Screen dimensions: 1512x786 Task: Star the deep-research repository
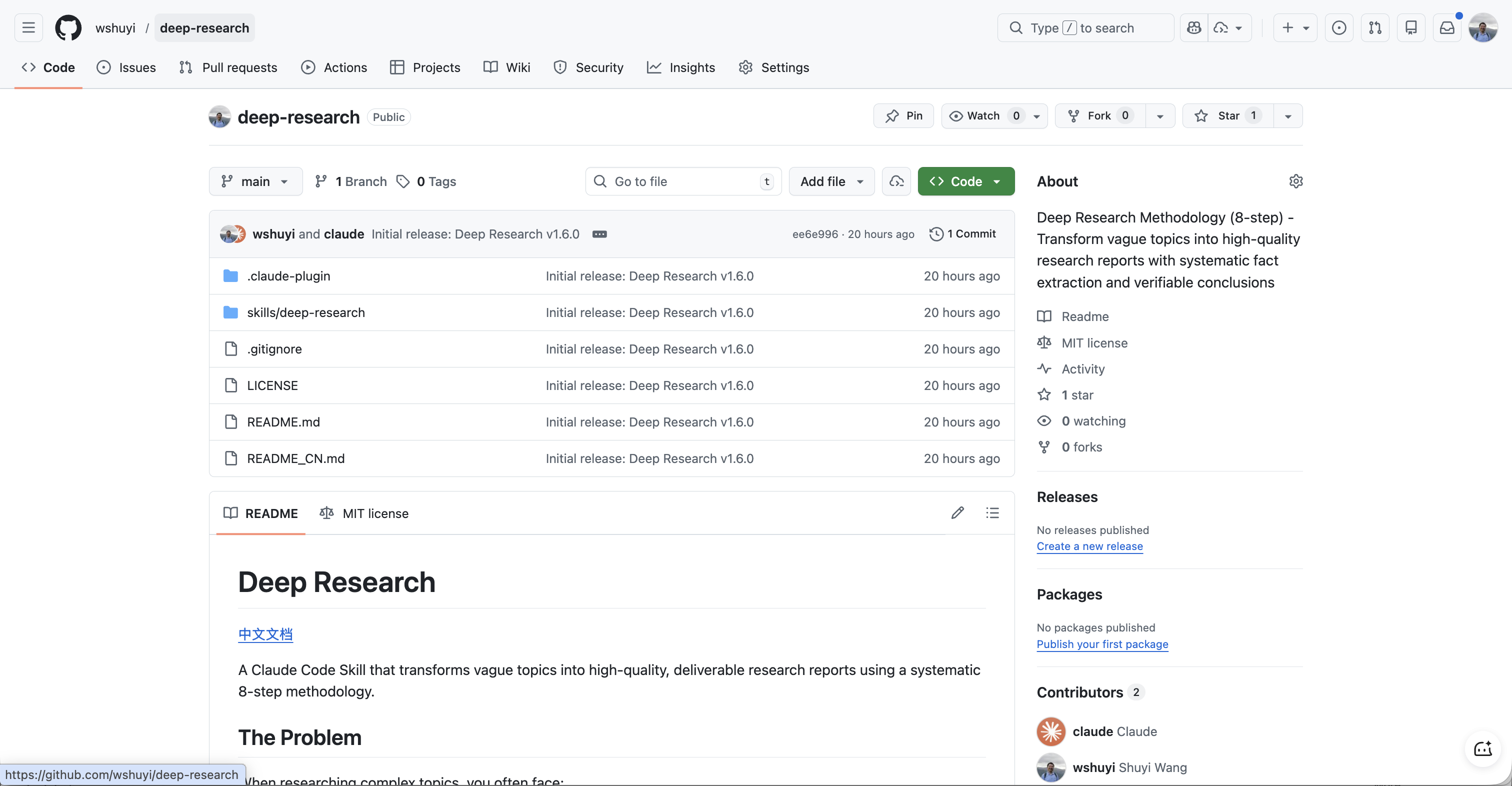pos(1227,115)
